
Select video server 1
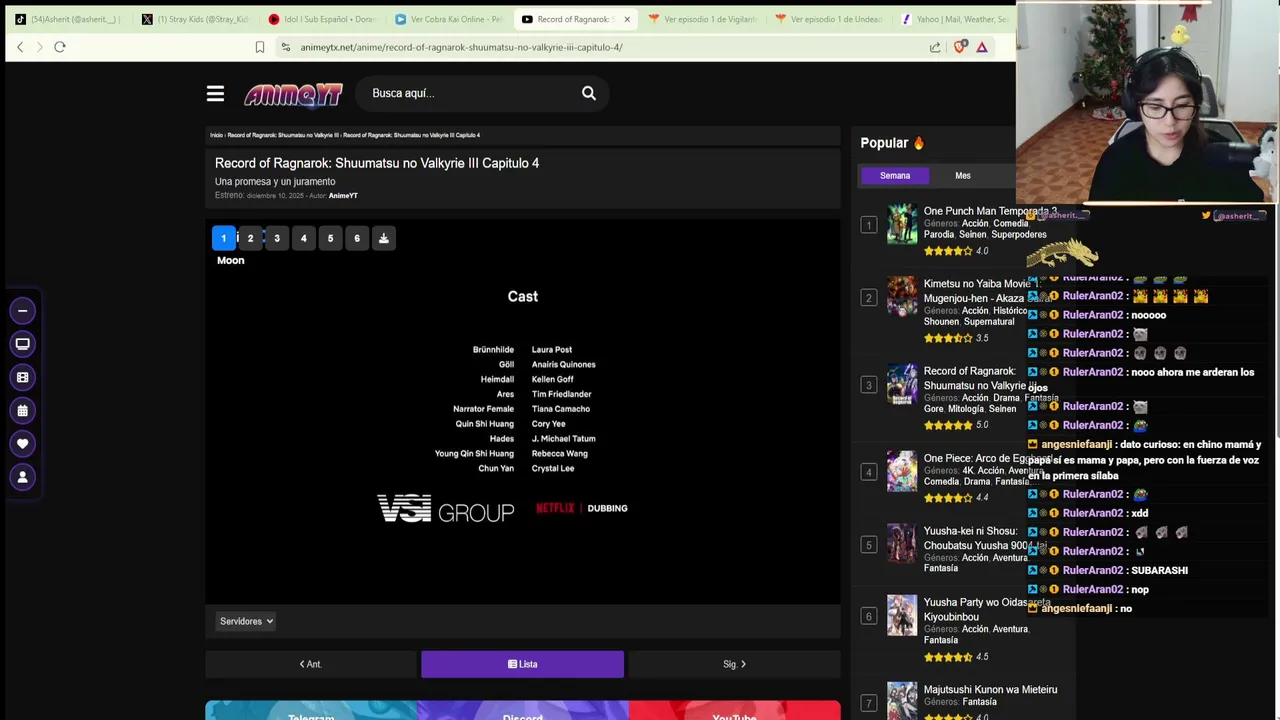[x=223, y=238]
